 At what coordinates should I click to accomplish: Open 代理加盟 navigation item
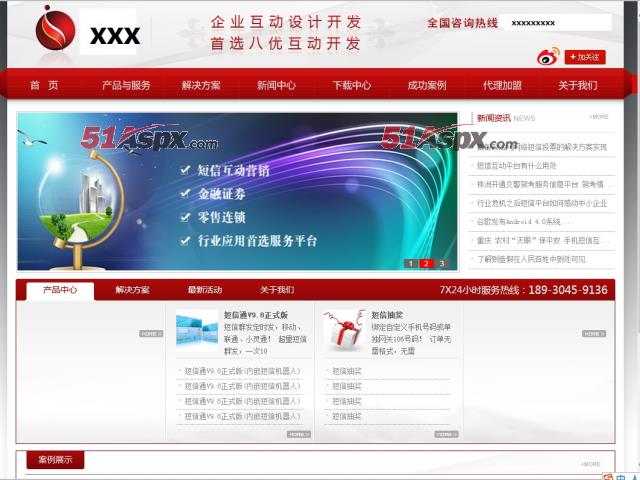point(502,85)
